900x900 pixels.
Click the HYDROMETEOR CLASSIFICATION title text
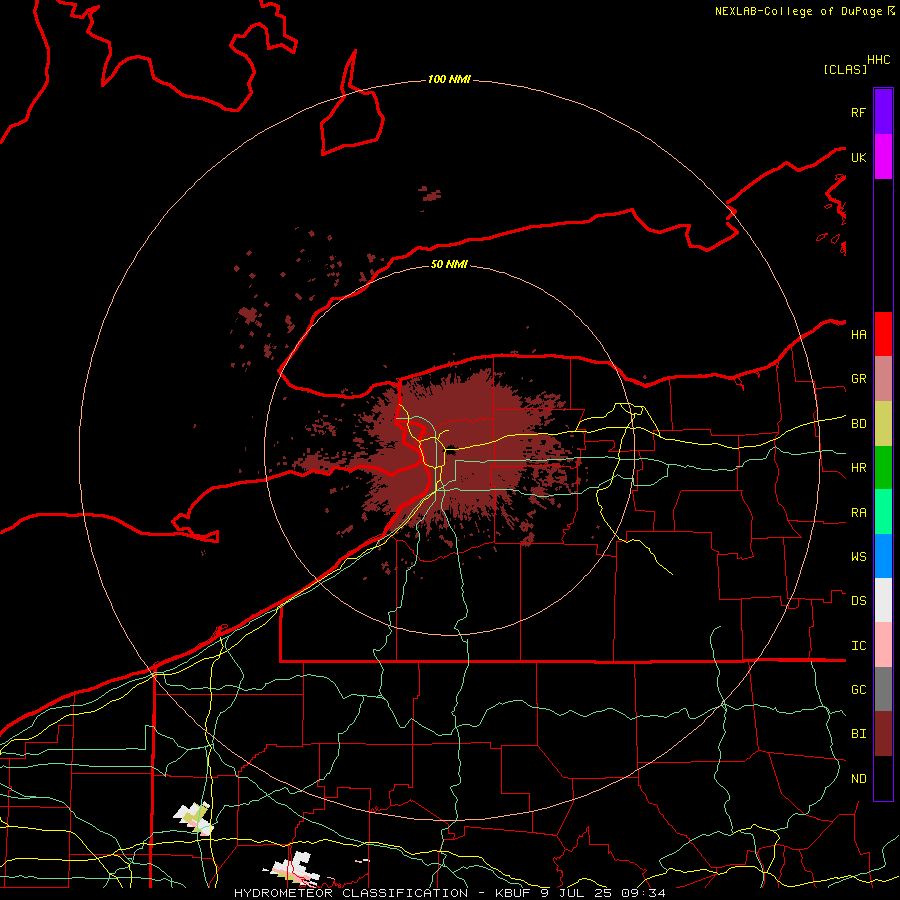tap(351, 893)
